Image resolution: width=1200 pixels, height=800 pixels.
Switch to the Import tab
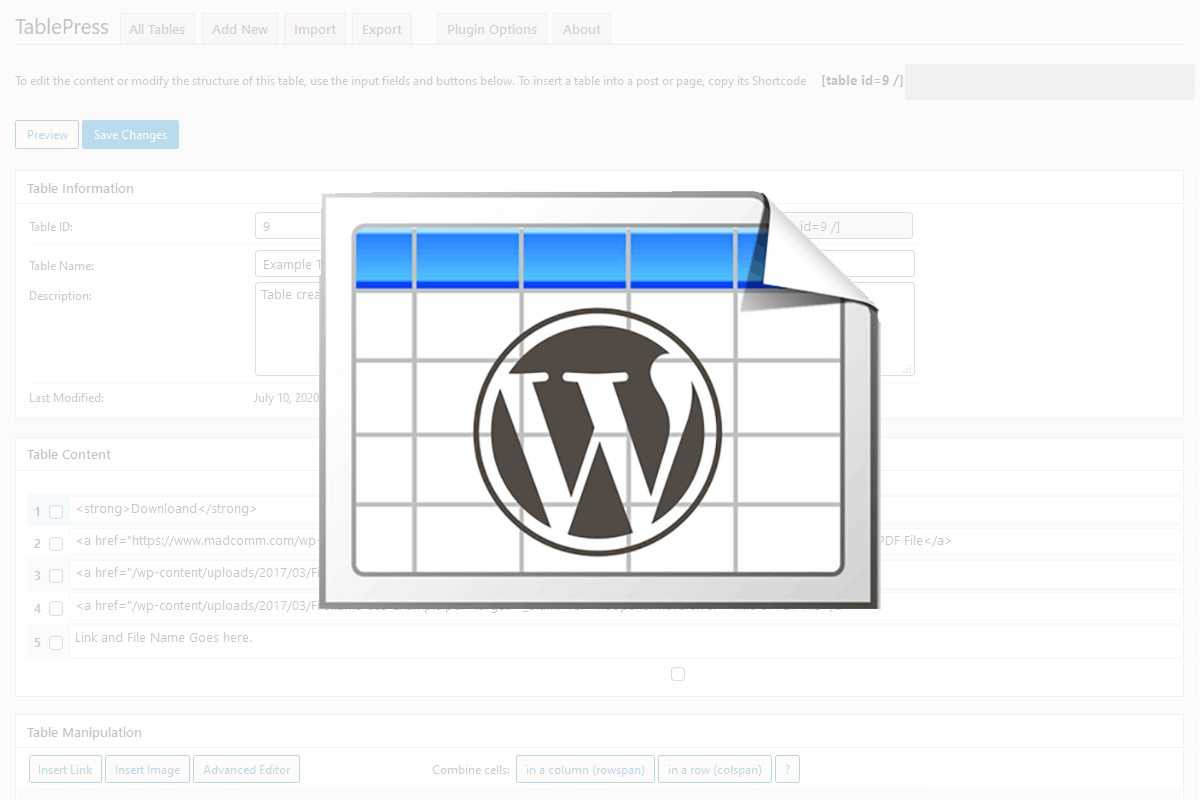315,29
